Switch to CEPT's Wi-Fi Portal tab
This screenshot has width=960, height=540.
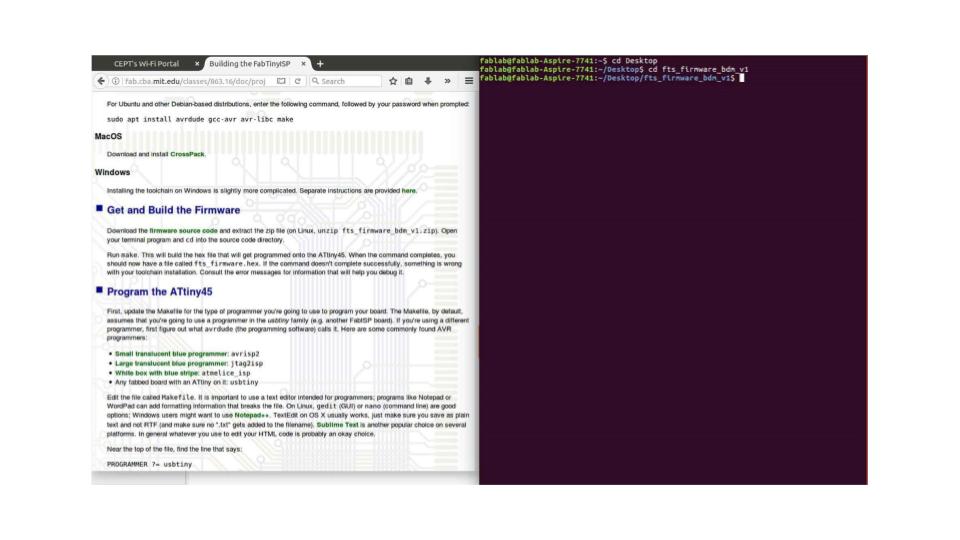click(x=147, y=64)
